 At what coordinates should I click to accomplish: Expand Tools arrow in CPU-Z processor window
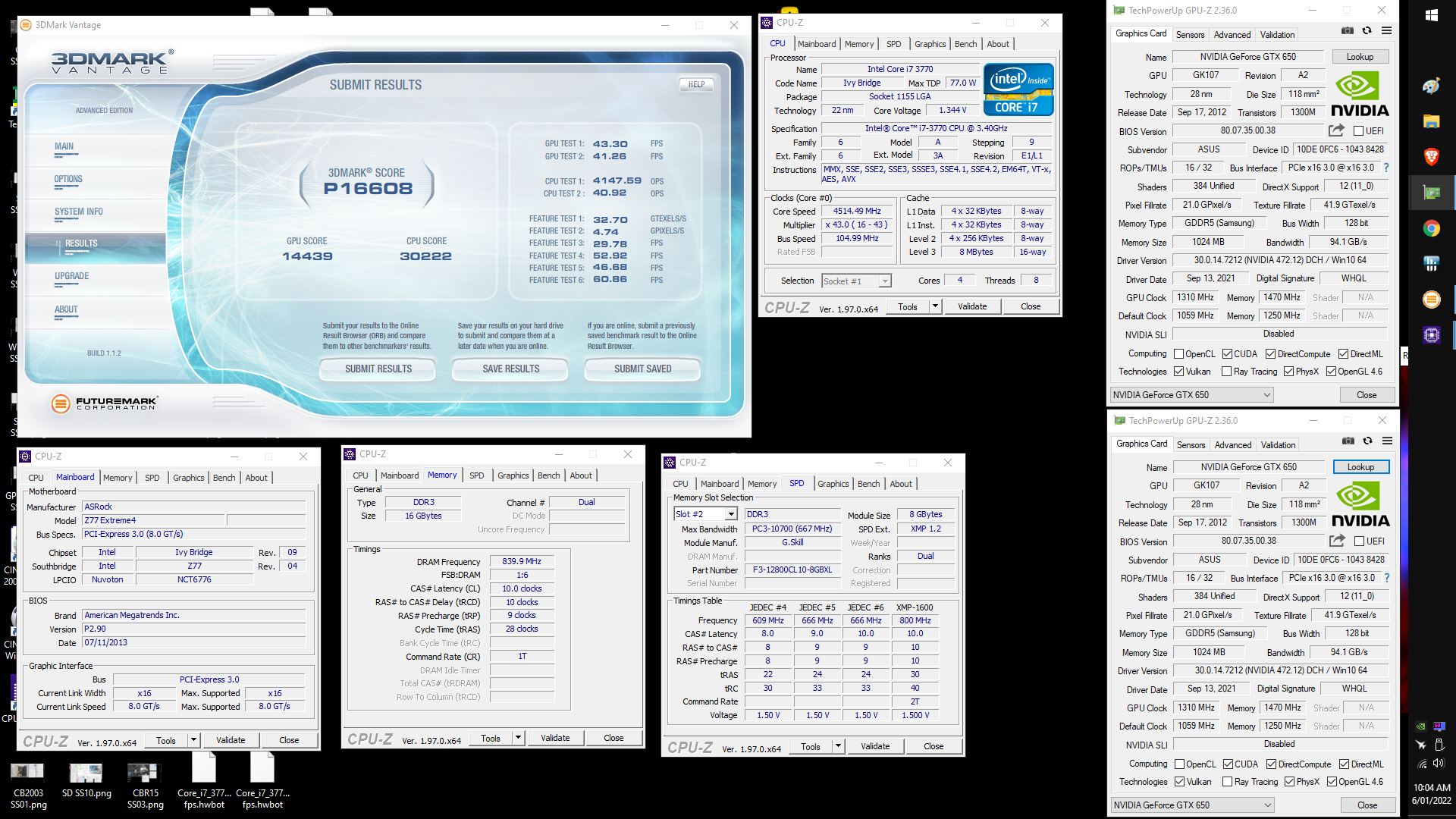935,306
